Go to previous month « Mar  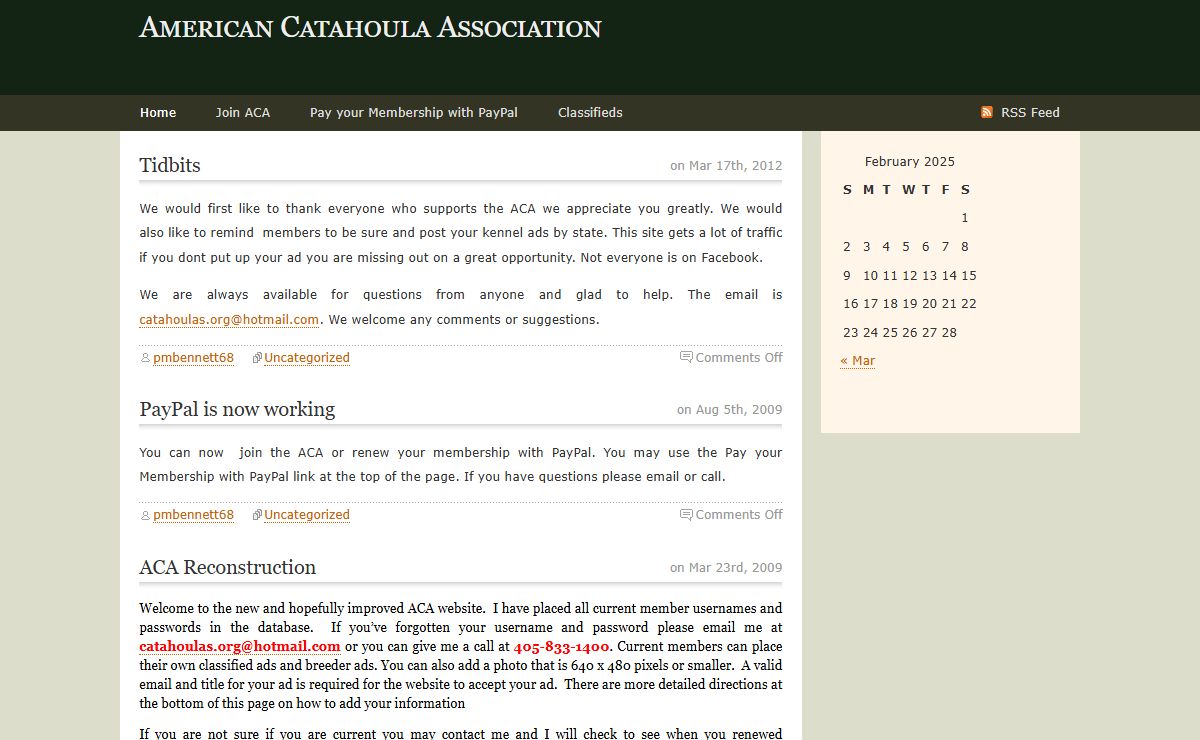pyautogui.click(x=858, y=361)
